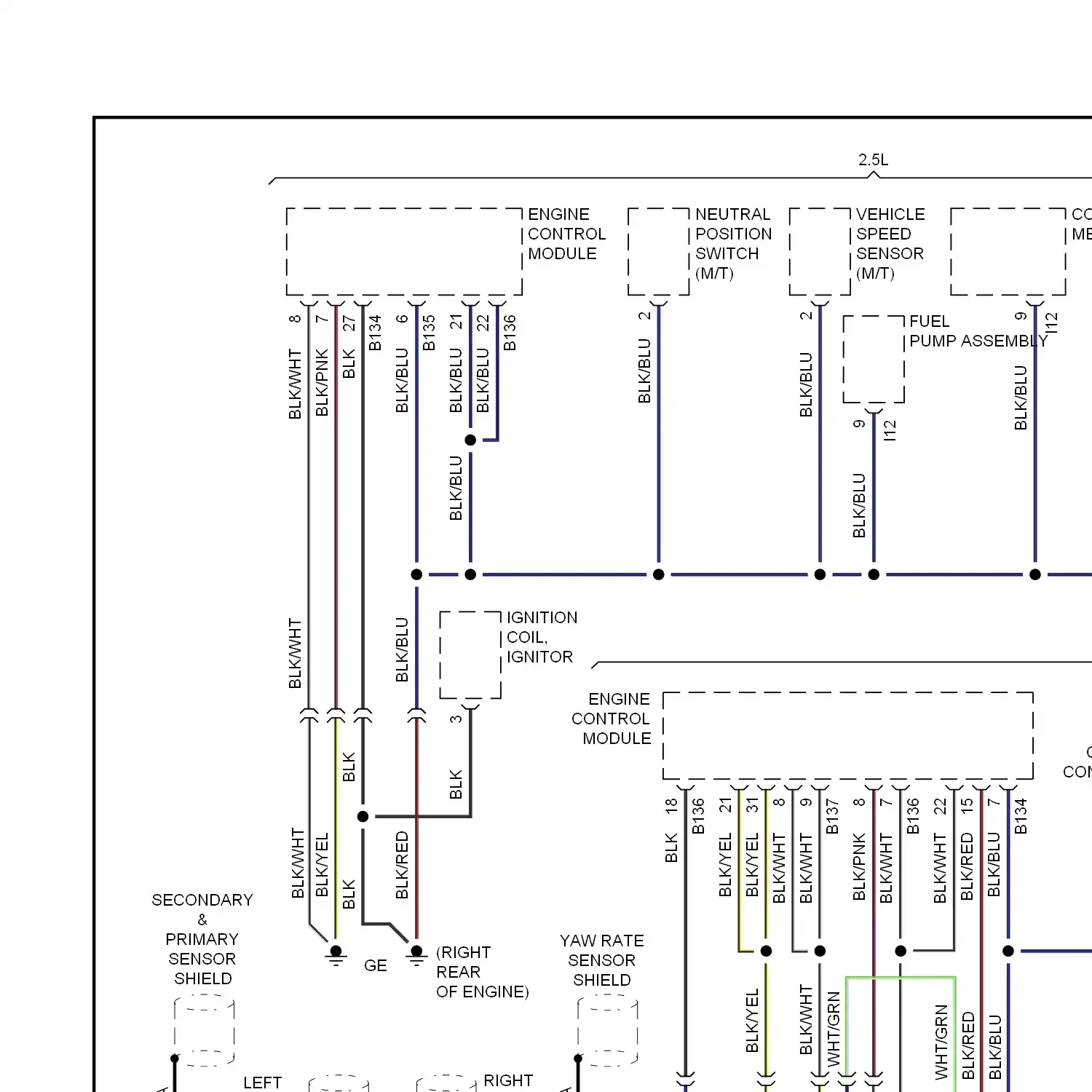Viewport: 1092px width, 1092px height.
Task: Click the LEFT label
Action: coord(262,1083)
